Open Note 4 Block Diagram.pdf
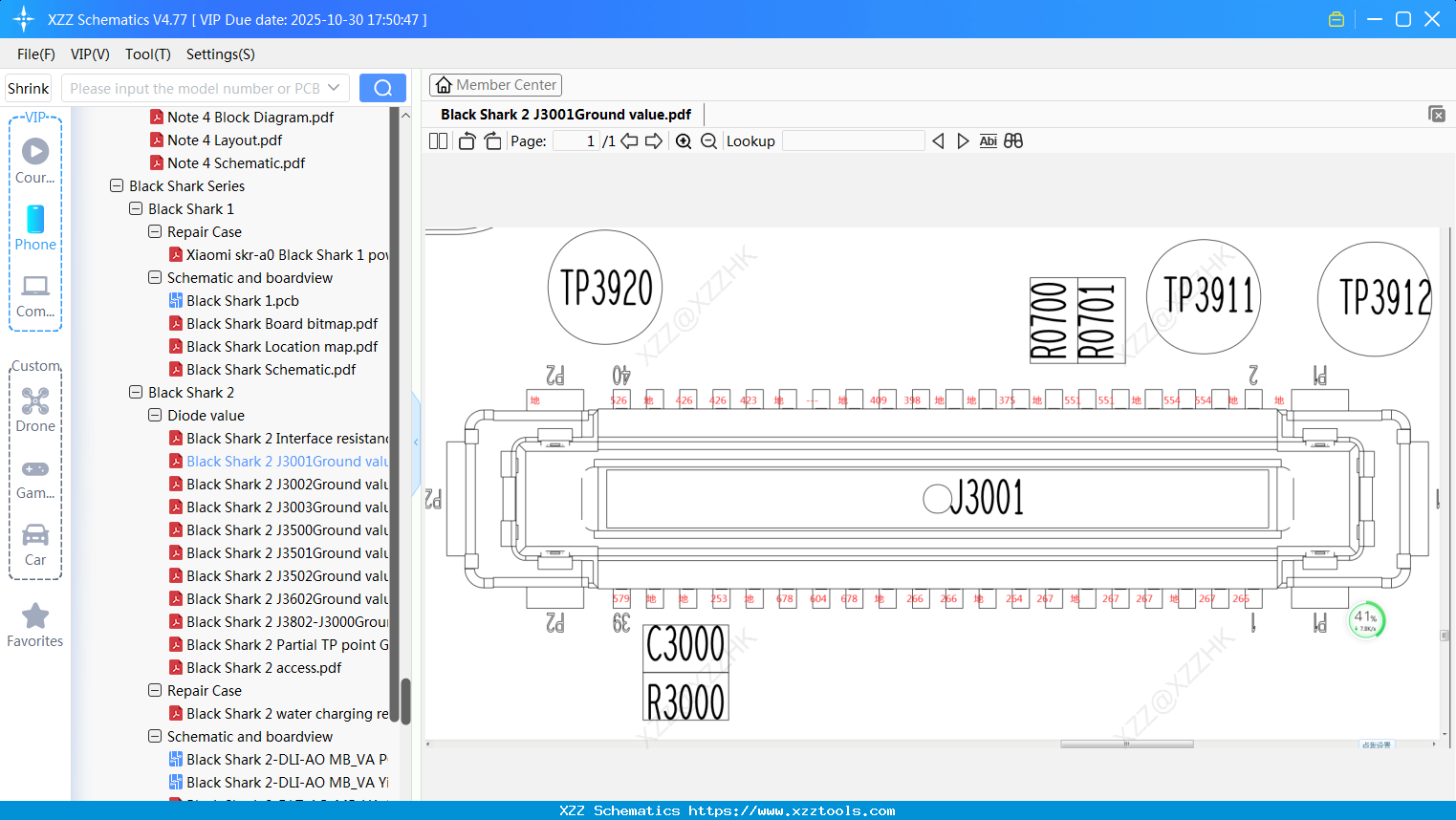1456x820 pixels. pyautogui.click(x=250, y=118)
